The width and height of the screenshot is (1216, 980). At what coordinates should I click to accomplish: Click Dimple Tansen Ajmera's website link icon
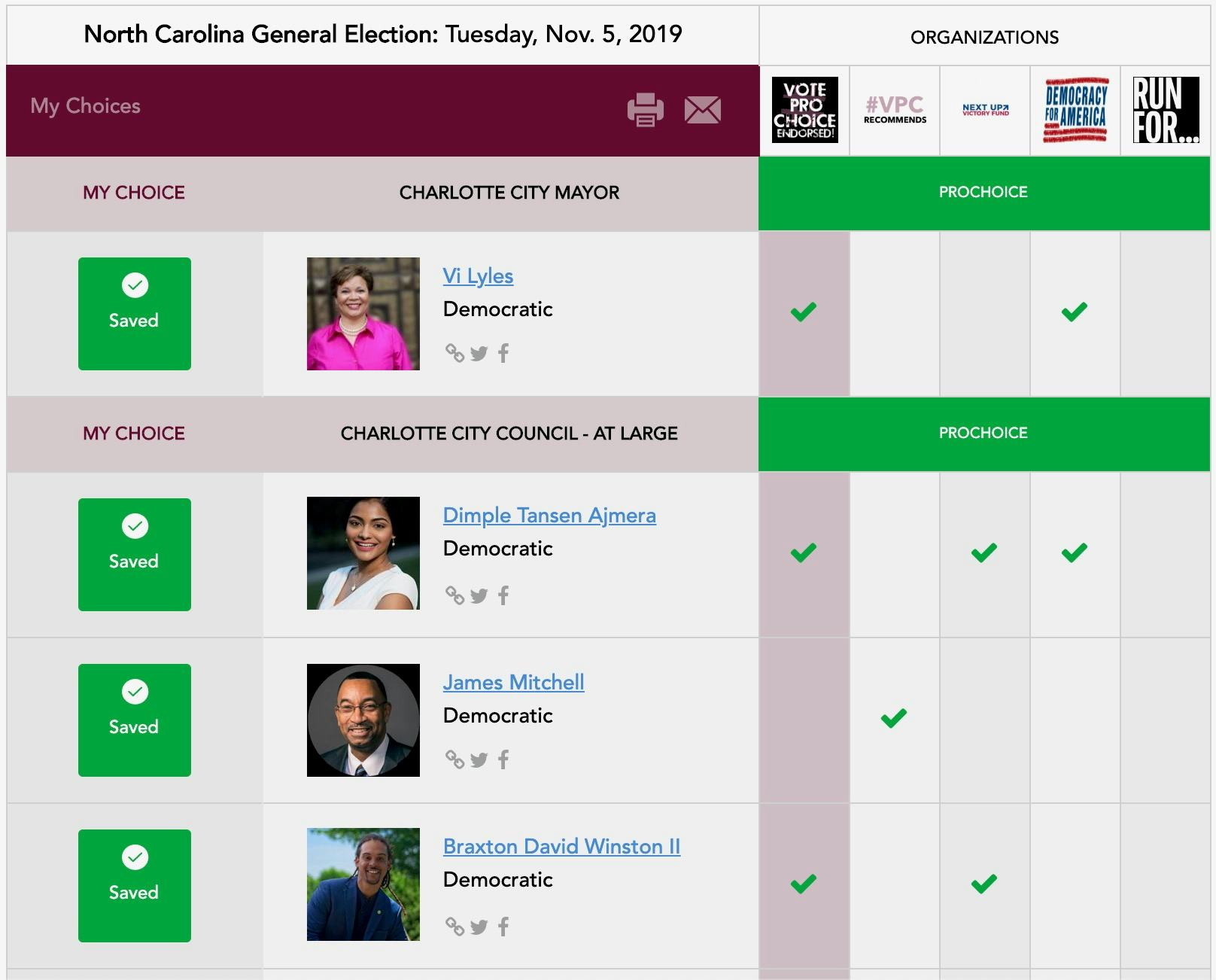coord(456,595)
